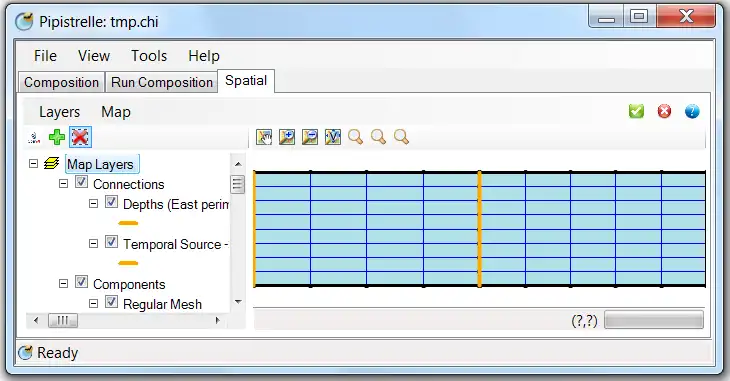Switch to the Composition tab
Image resolution: width=730 pixels, height=381 pixels.
click(61, 82)
